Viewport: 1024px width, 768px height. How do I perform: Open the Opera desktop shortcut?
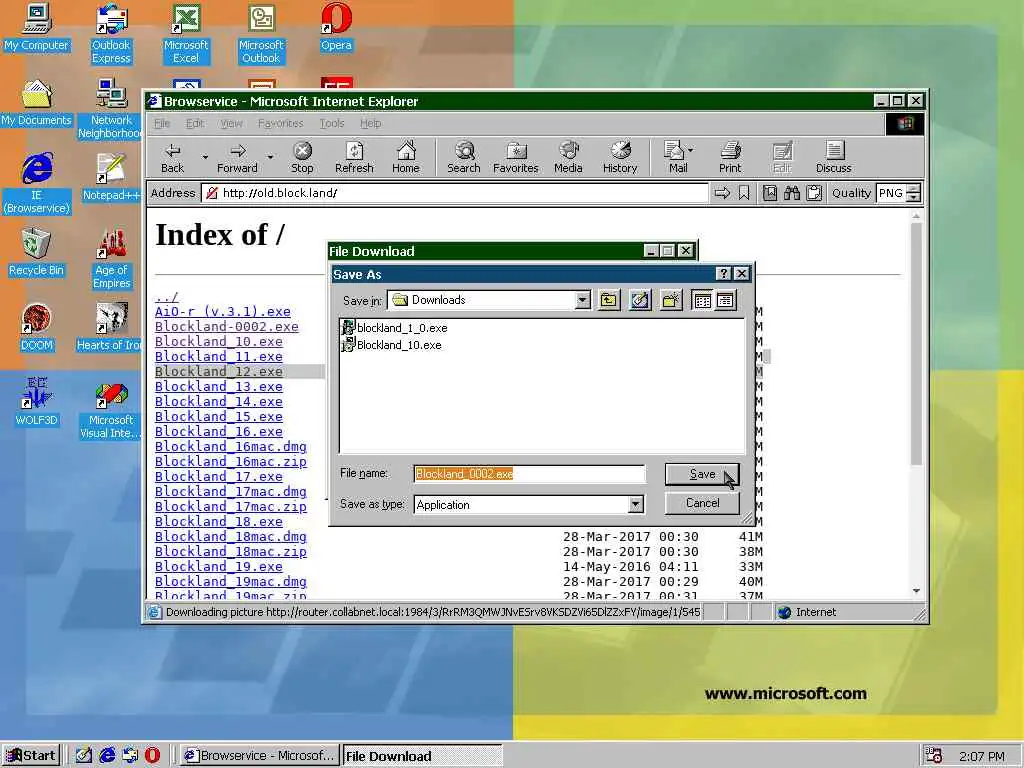click(336, 27)
